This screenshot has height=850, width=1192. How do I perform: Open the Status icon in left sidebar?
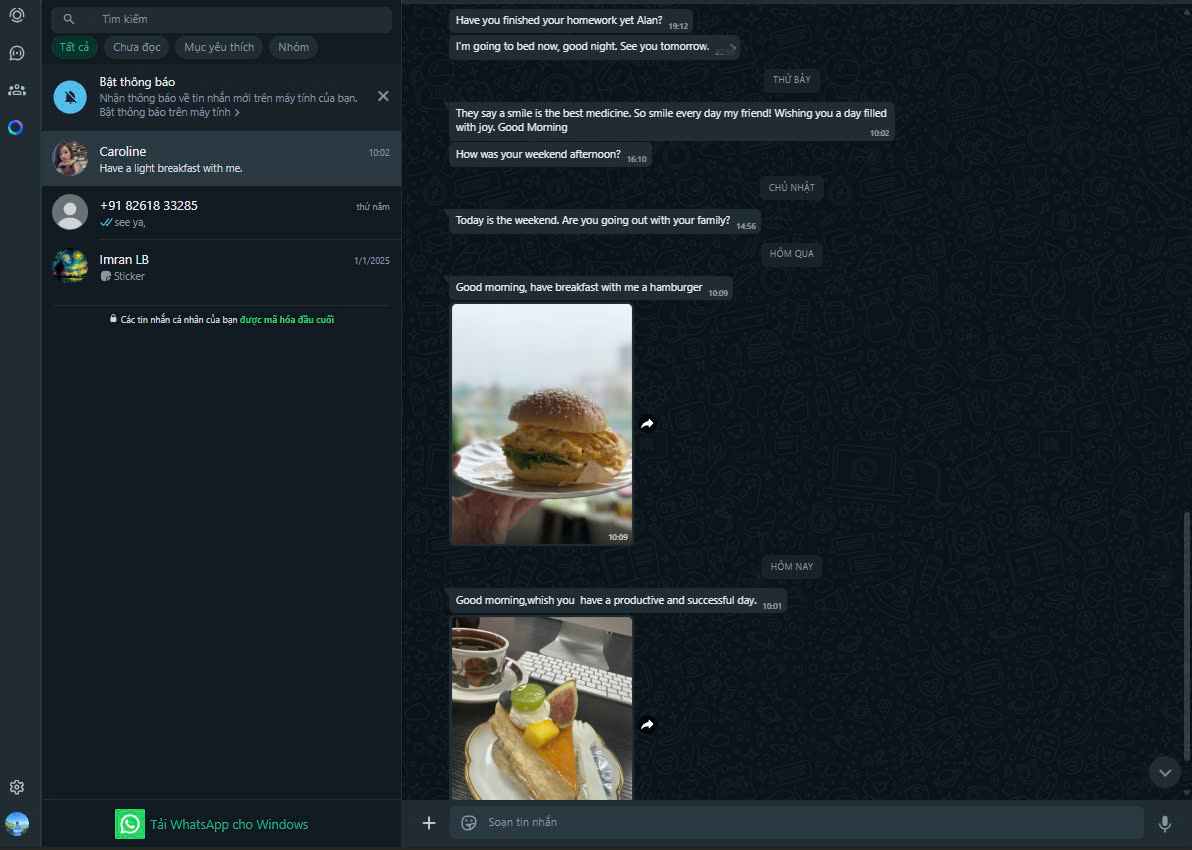pyautogui.click(x=17, y=15)
